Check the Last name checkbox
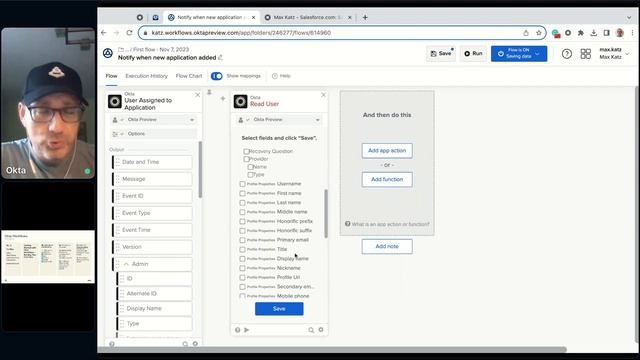The height and width of the screenshot is (360, 640). [242, 203]
